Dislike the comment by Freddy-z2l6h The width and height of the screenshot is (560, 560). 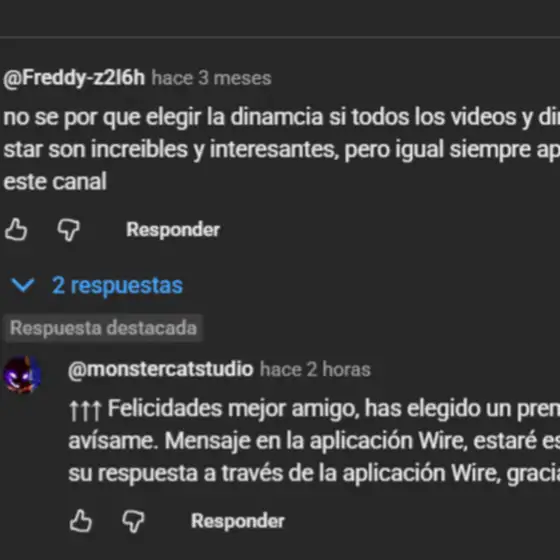(69, 230)
